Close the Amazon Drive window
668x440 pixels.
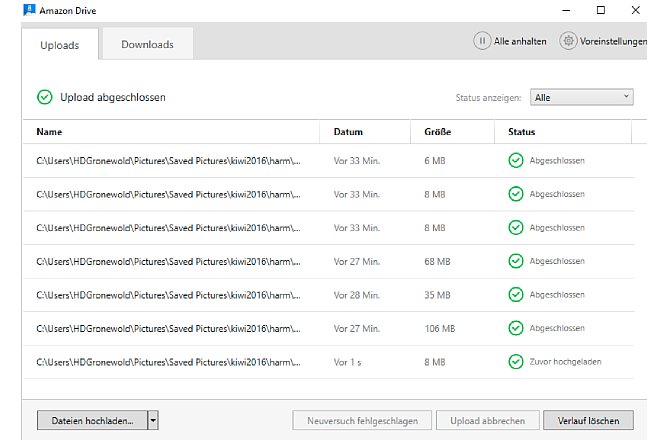point(636,10)
